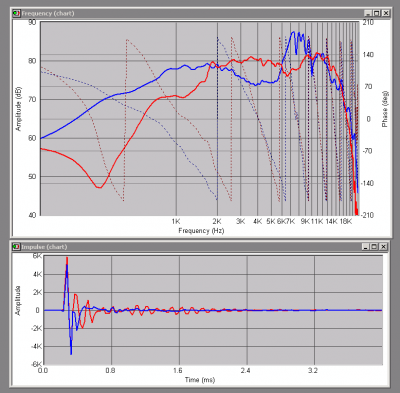The height and width of the screenshot is (393, 400).
Task: Click the 3K frequency tick label
Action: (241, 221)
